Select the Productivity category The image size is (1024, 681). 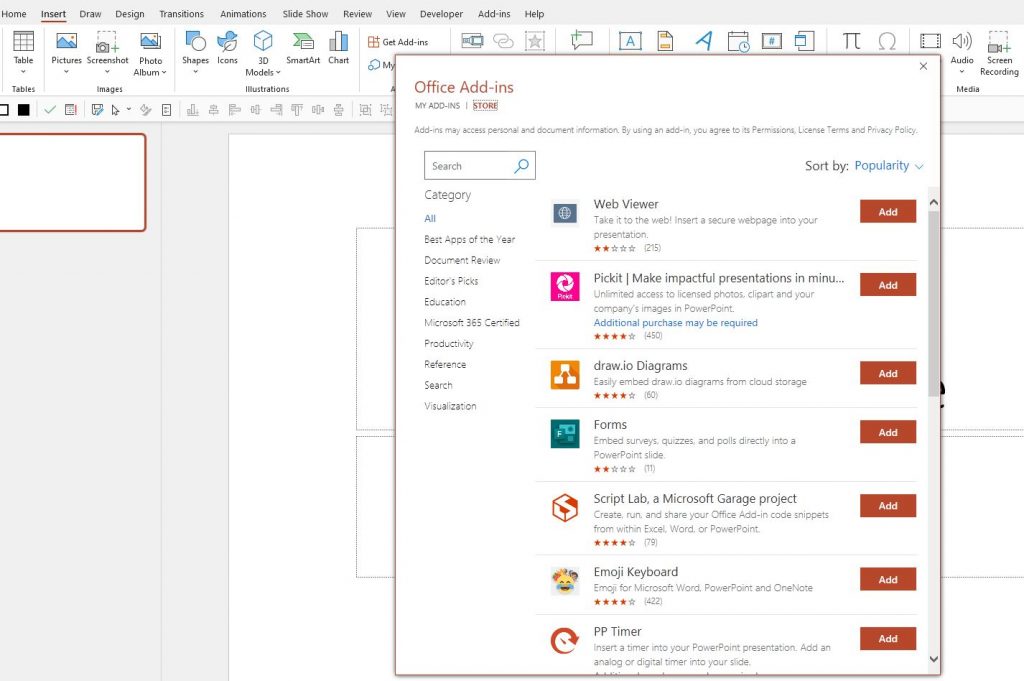[x=449, y=343]
